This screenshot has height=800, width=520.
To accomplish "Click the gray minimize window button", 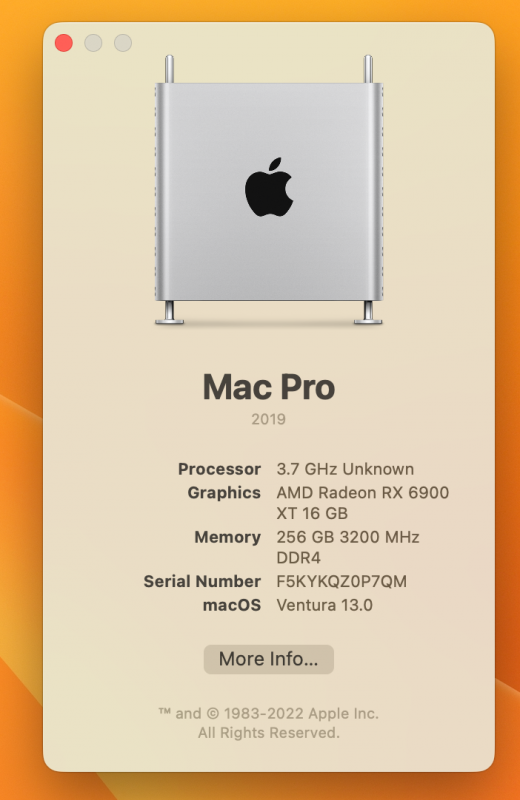I will 93,43.
